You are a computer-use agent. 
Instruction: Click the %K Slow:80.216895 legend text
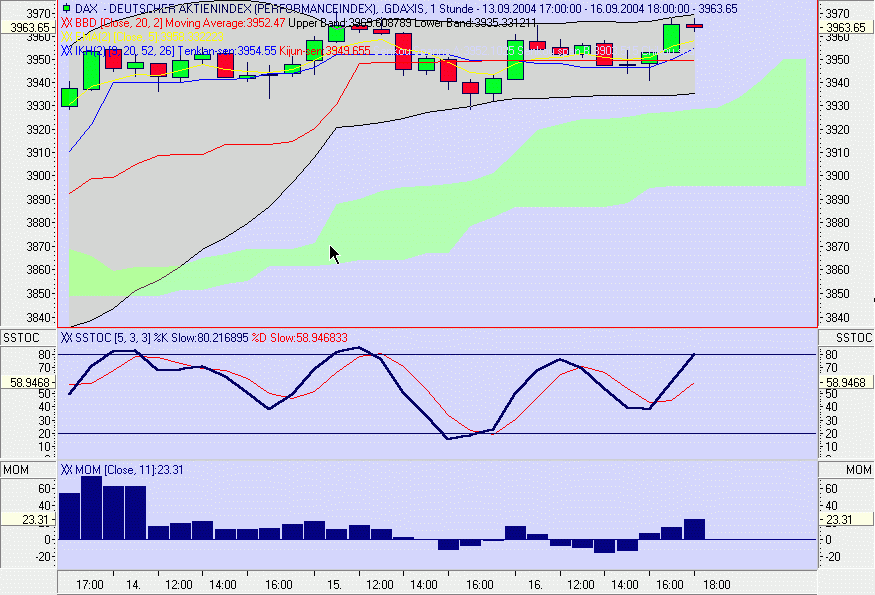click(x=201, y=338)
